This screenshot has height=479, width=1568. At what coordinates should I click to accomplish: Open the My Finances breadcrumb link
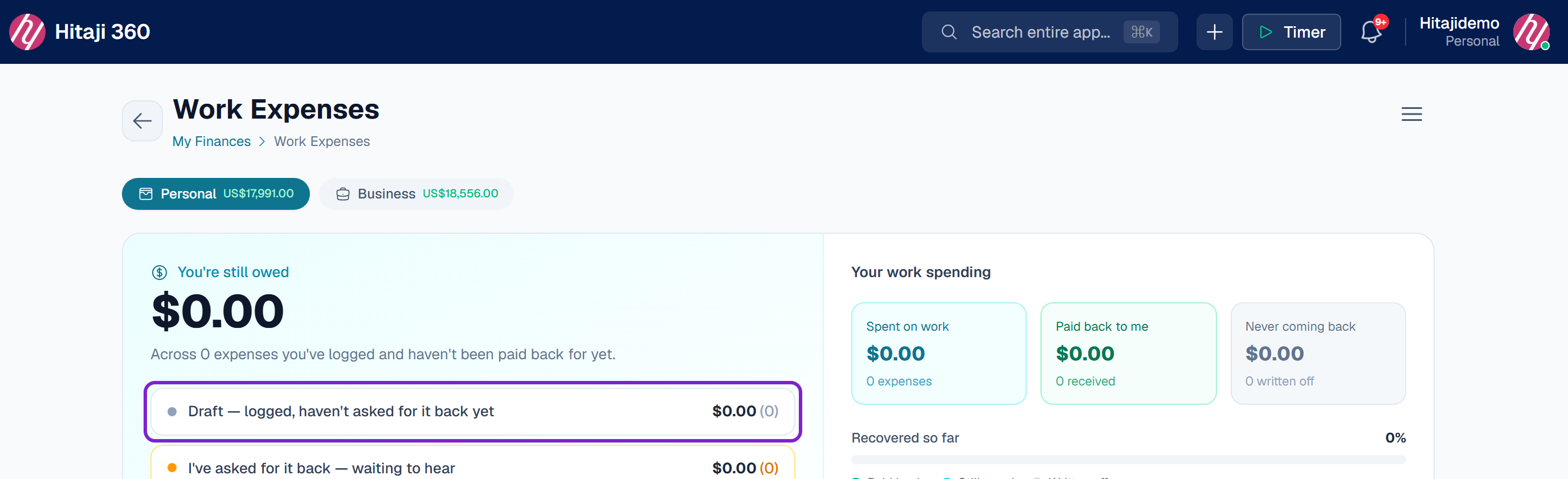[x=211, y=141]
